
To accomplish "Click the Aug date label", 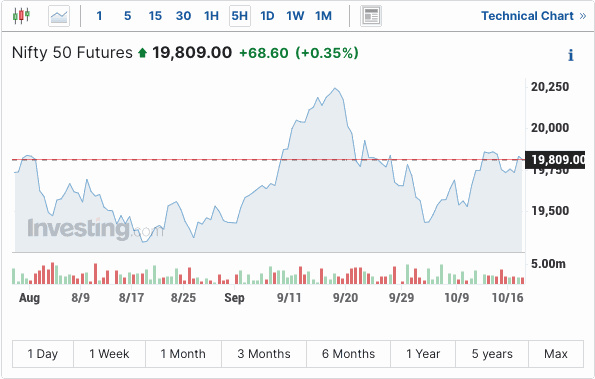I will point(29,298).
